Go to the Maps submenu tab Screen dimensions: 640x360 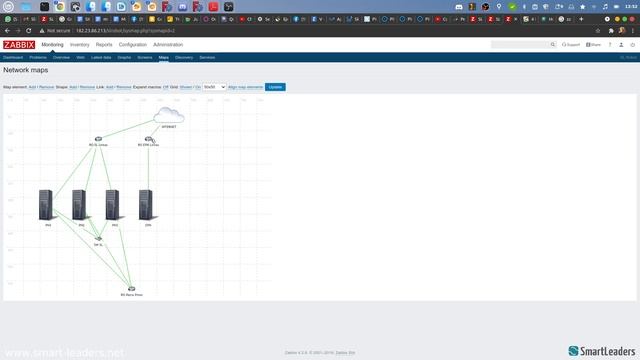[x=164, y=58]
